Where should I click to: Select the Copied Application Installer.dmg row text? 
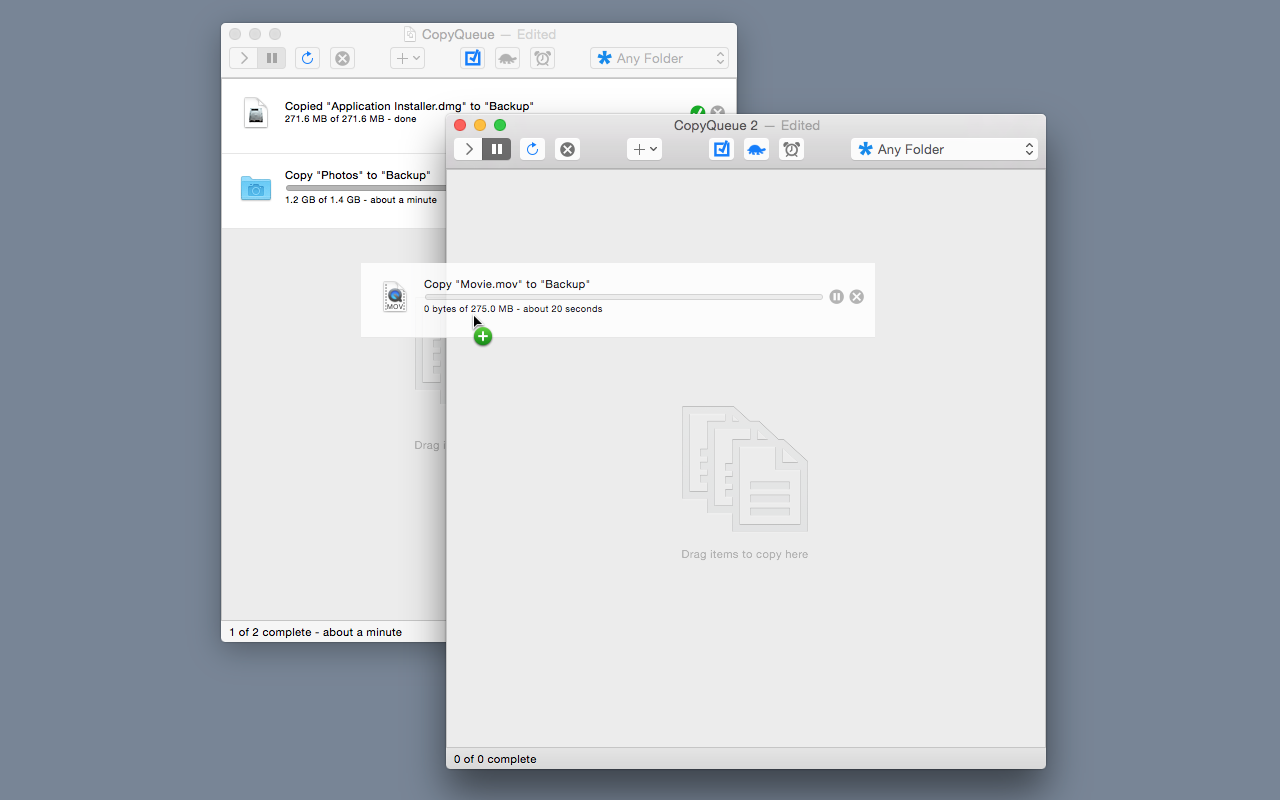point(409,106)
